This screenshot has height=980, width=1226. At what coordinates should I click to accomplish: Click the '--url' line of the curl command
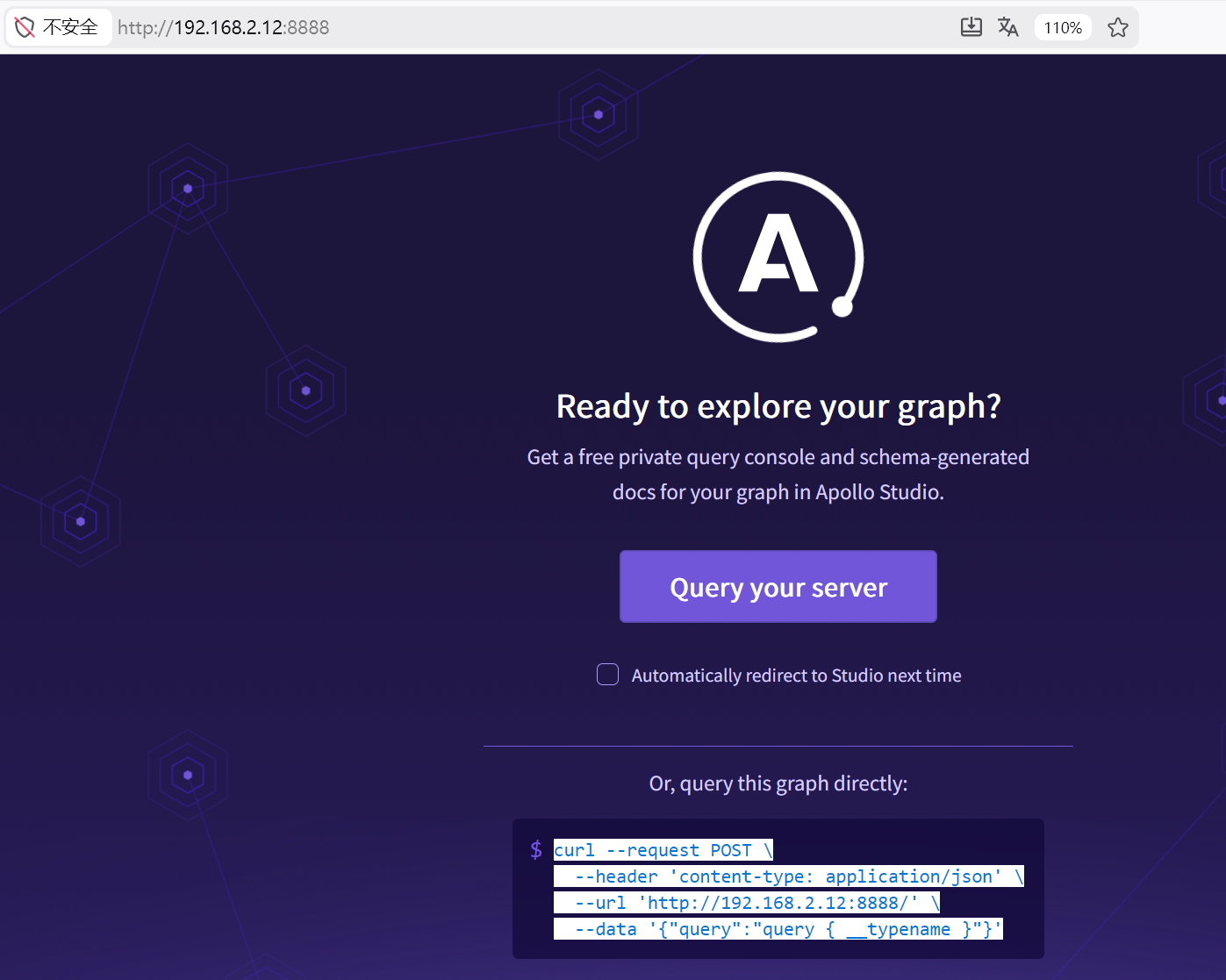coord(746,903)
